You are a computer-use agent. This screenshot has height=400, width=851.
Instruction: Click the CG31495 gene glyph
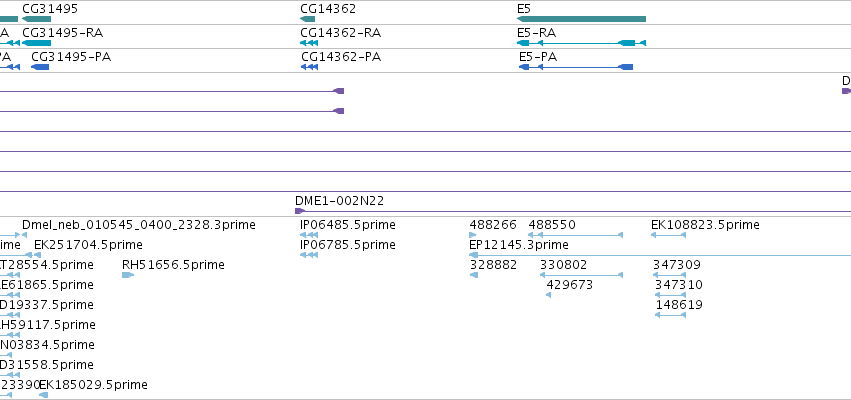pos(36,19)
